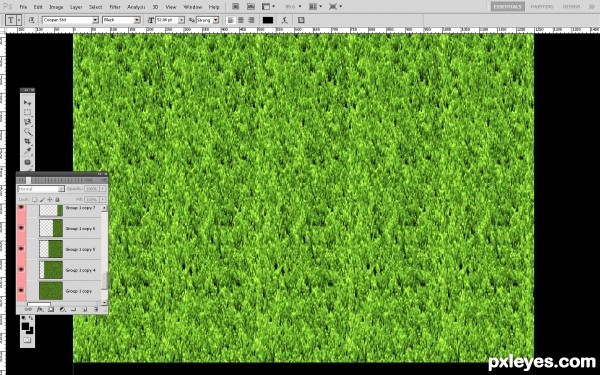Viewport: 600px width, 375px height.
Task: Open the Layer menu
Action: [x=76, y=7]
